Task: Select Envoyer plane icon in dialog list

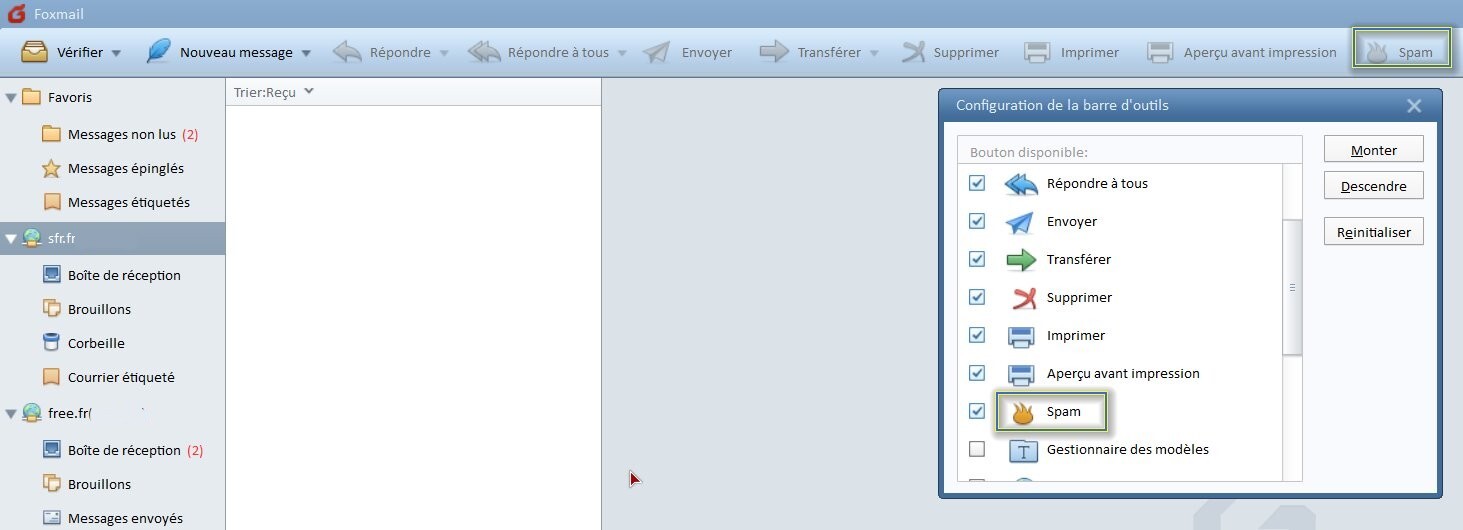Action: pyautogui.click(x=1021, y=222)
